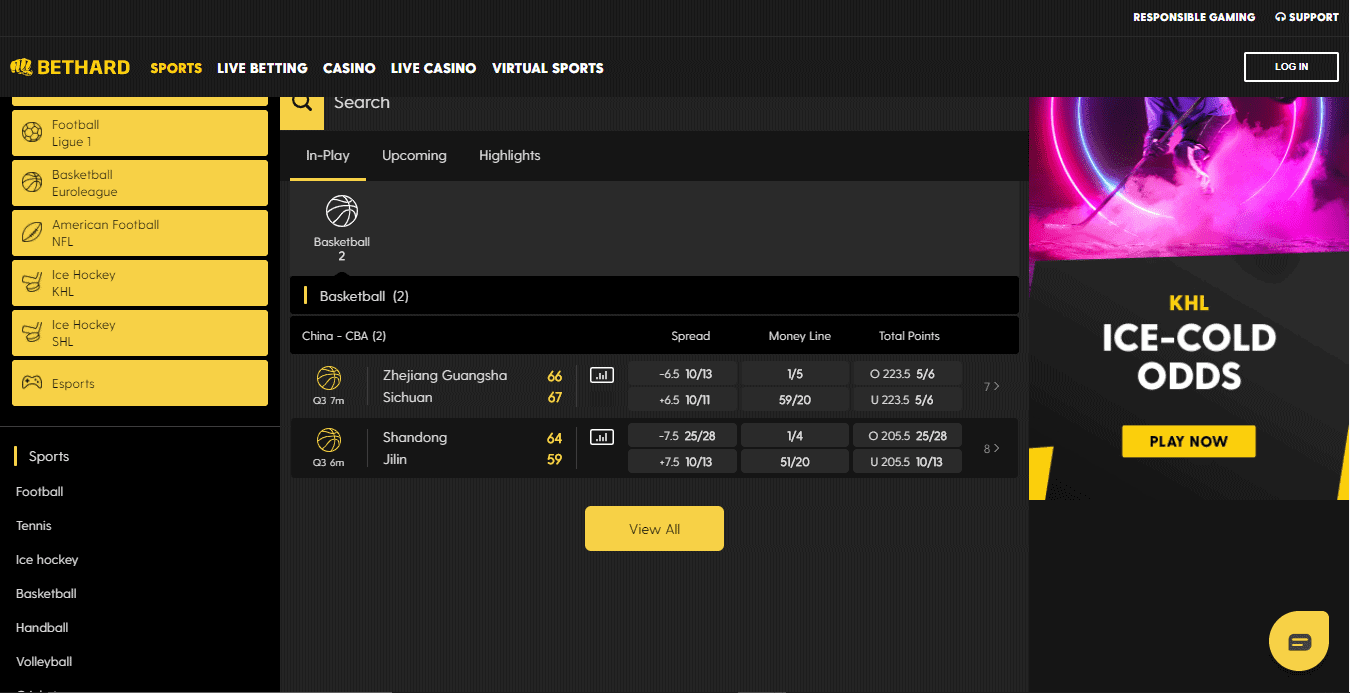Open Zhejiang Guangsha team name
Screen dimensions: 1350x693
coord(445,376)
